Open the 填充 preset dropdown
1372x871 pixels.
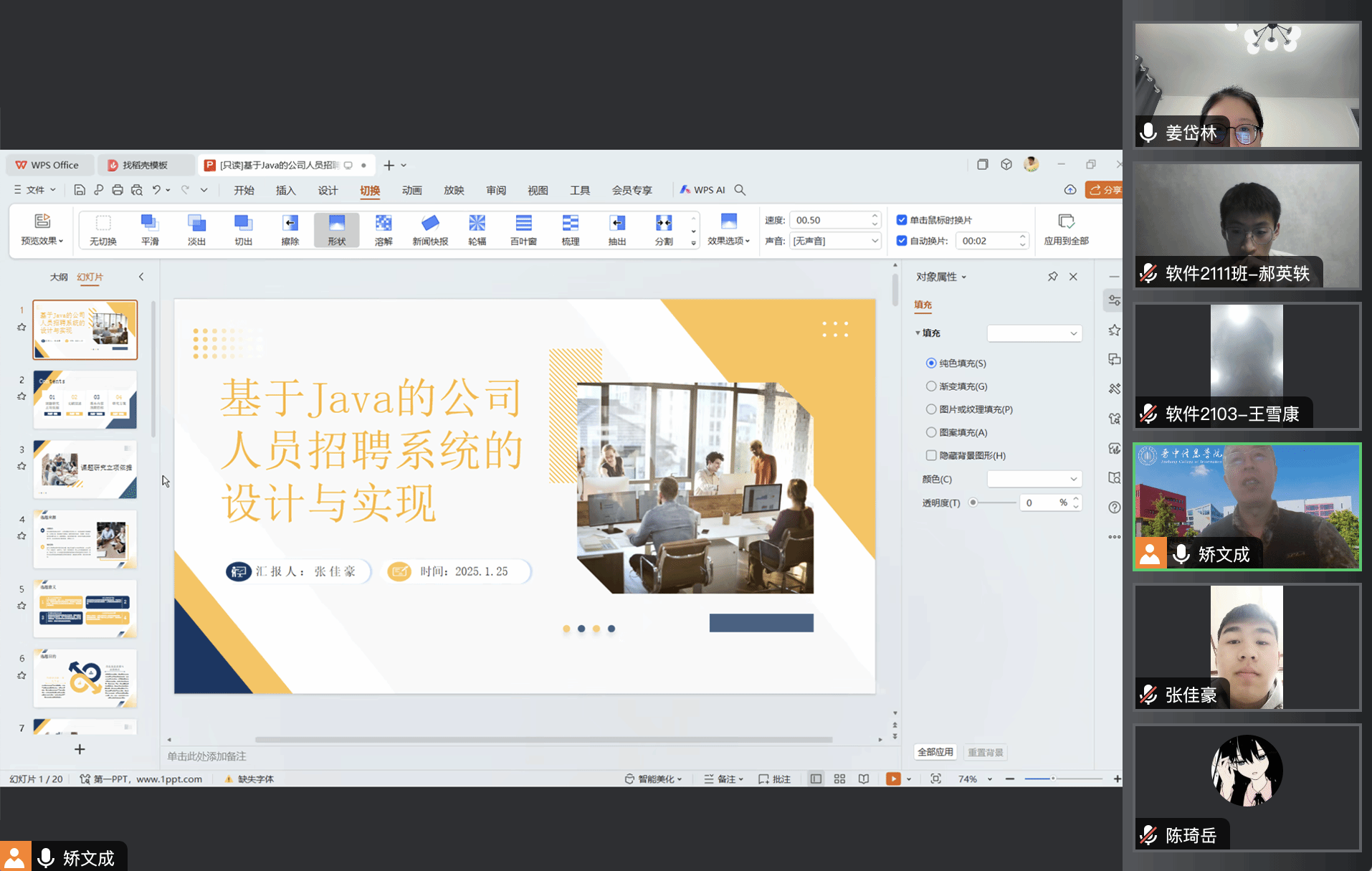[1034, 333]
